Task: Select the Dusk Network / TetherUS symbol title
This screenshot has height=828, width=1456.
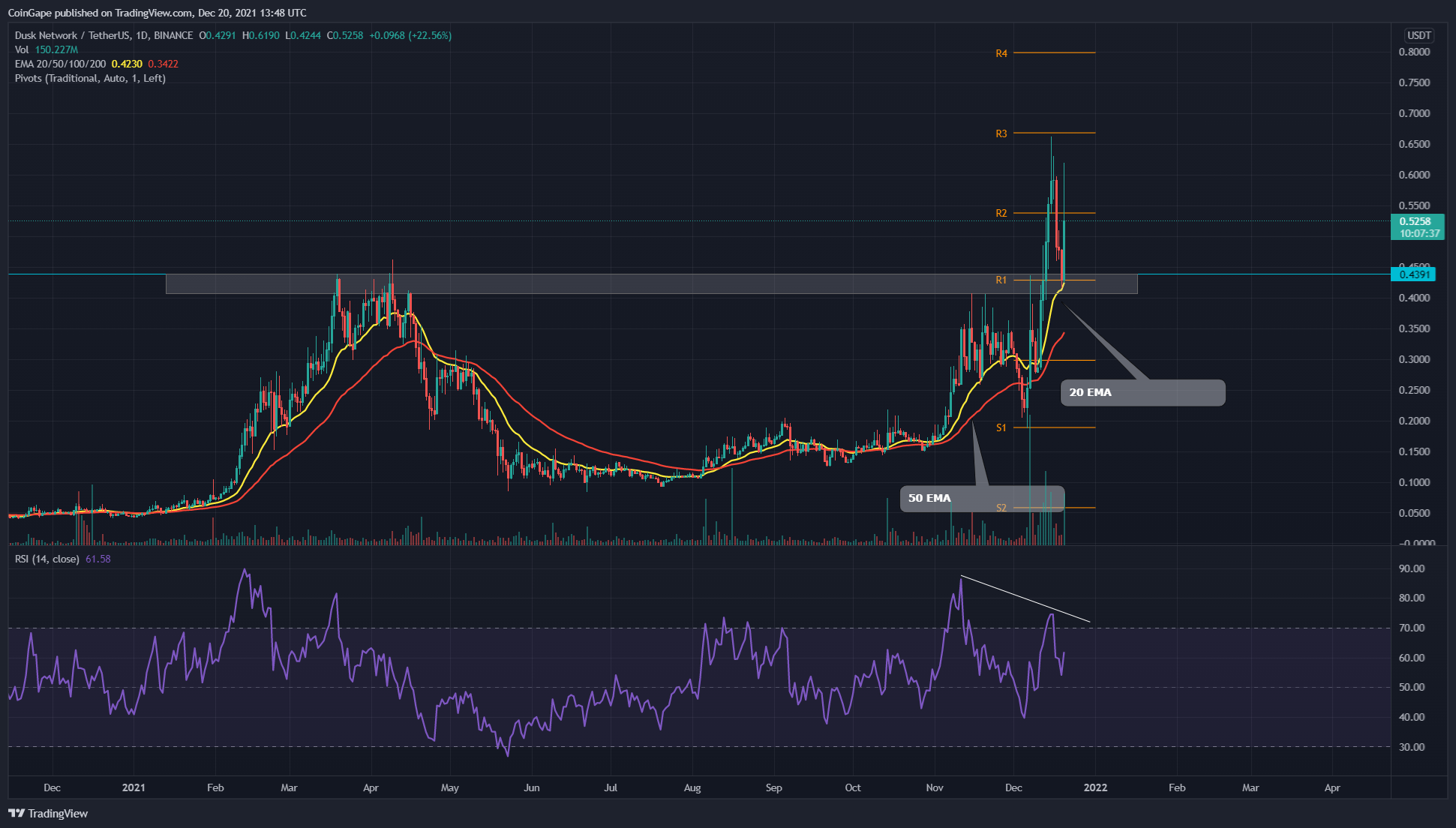Action: click(x=71, y=35)
